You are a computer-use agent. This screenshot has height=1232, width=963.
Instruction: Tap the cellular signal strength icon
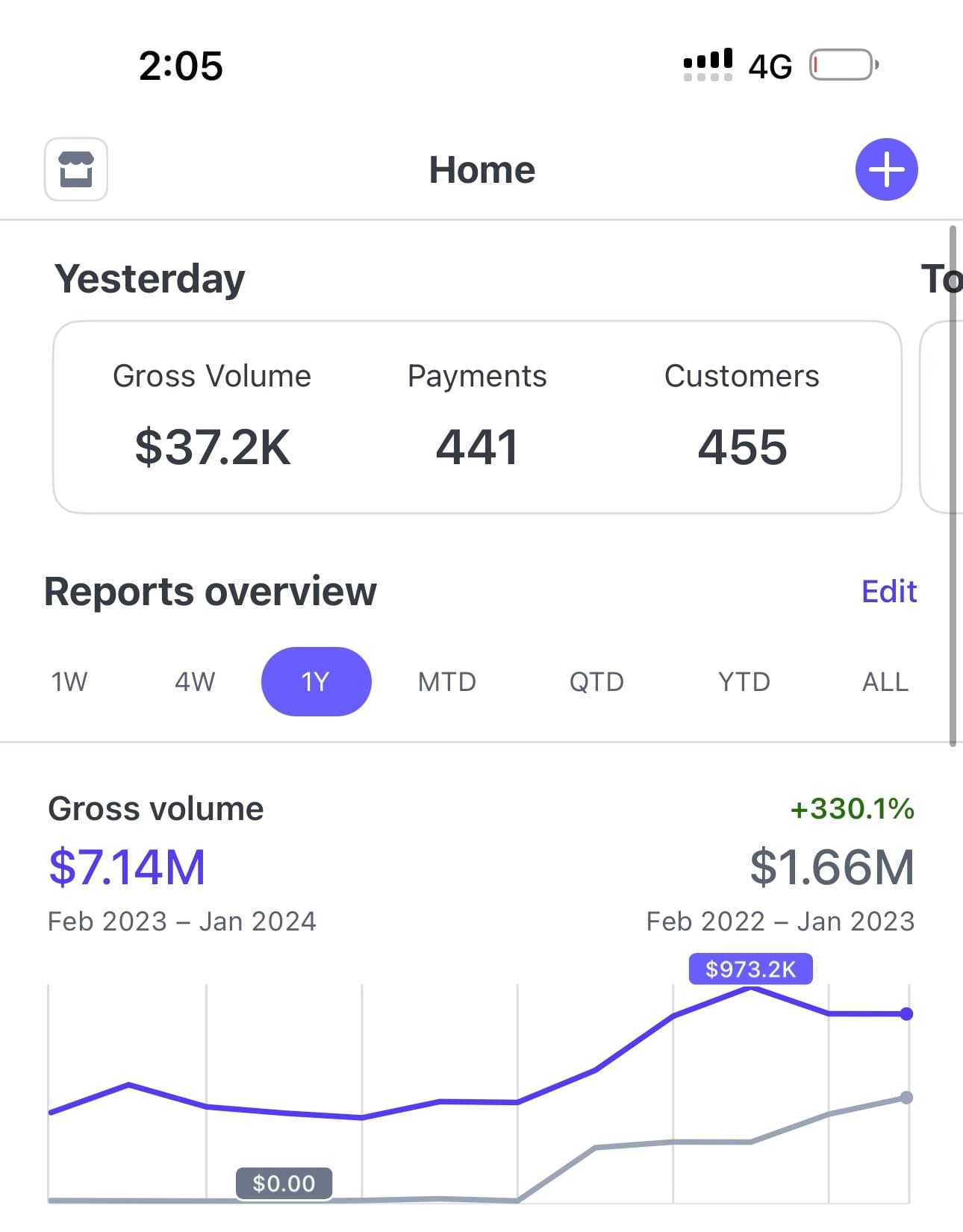tap(708, 65)
